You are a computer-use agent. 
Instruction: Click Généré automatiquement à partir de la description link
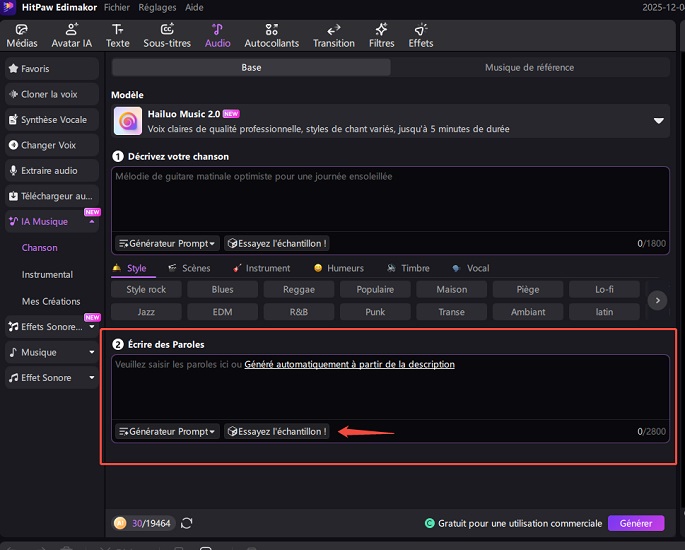349,365
